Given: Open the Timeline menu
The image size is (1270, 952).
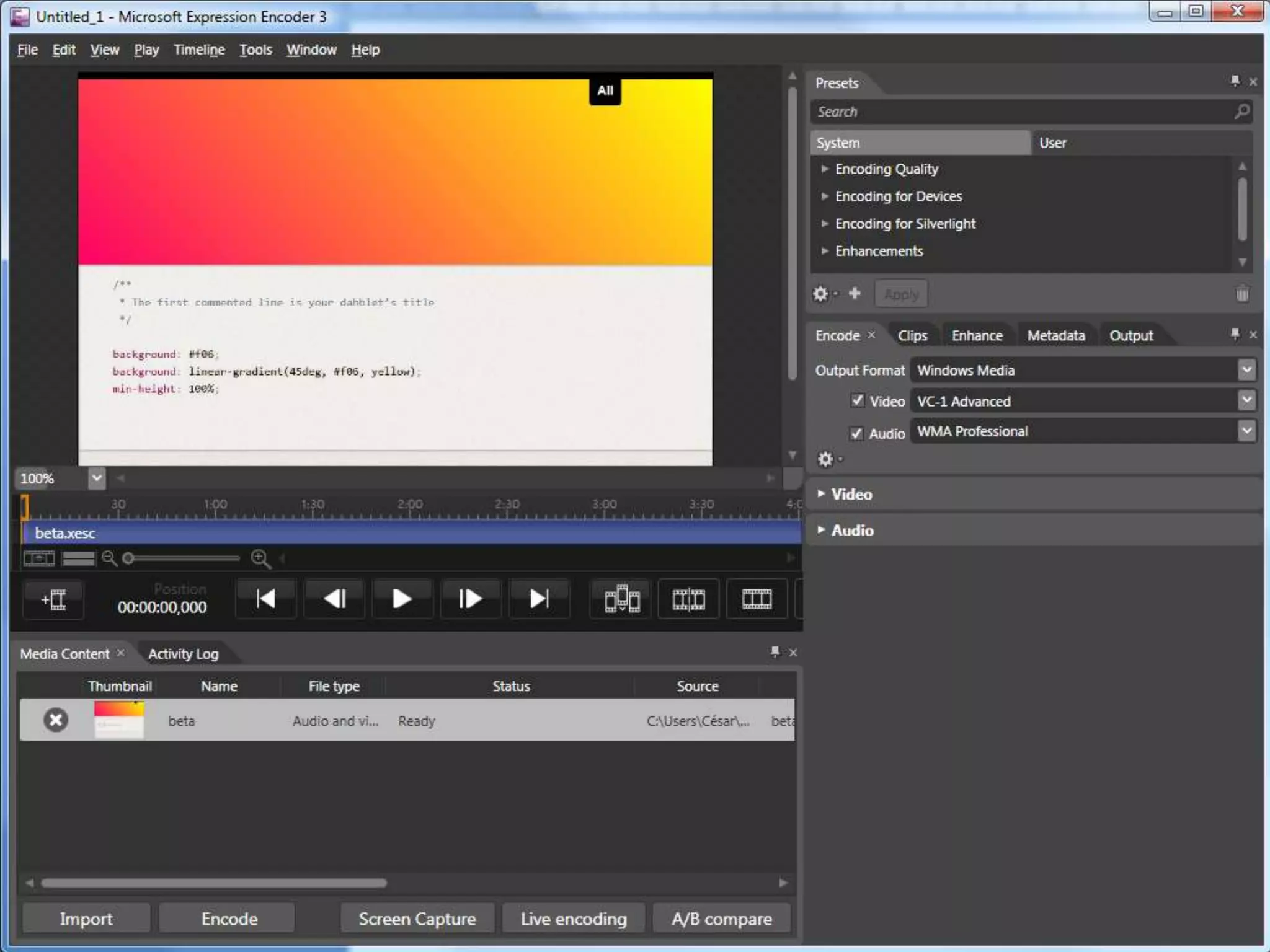Looking at the screenshot, I should 199,50.
